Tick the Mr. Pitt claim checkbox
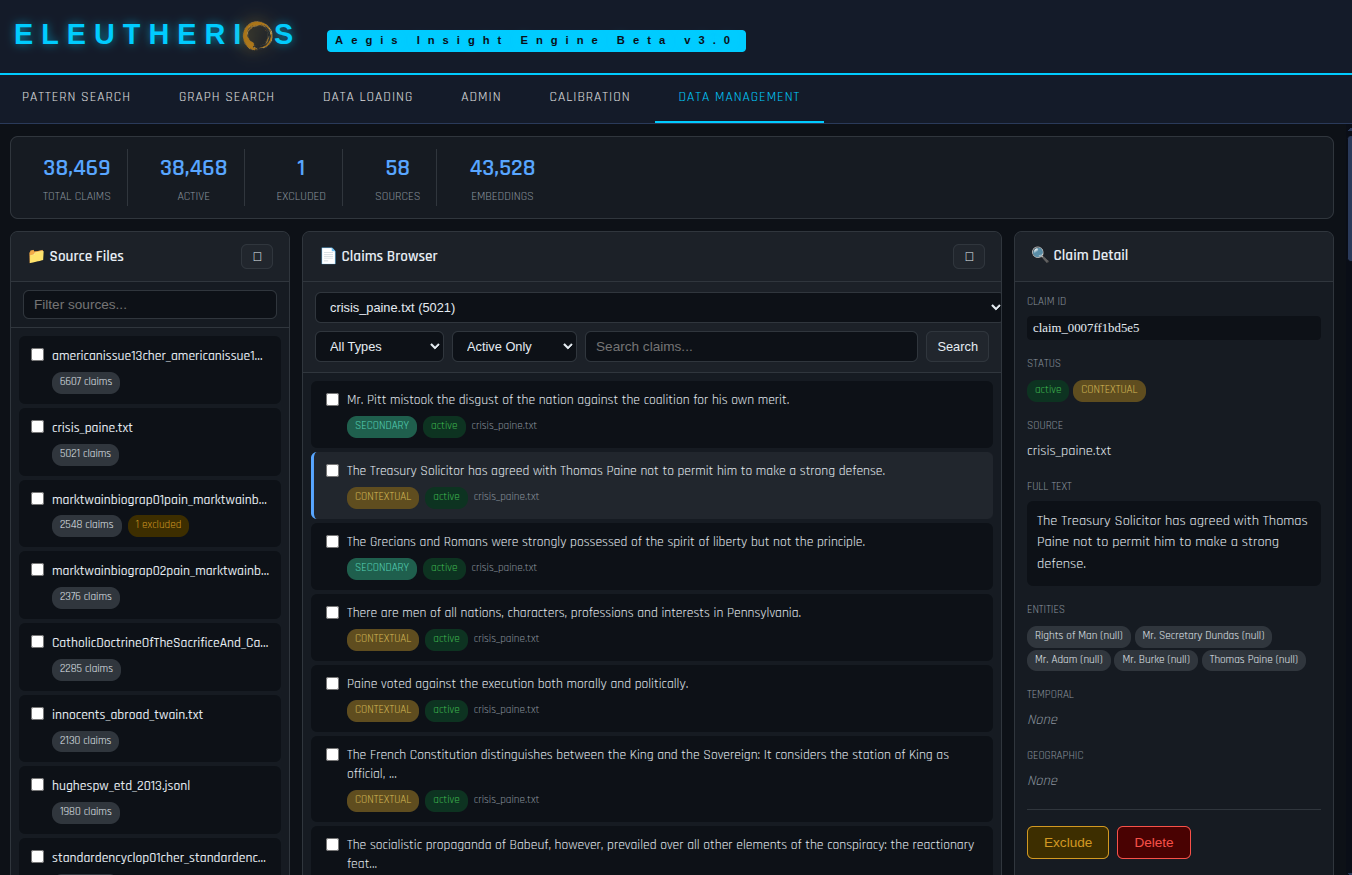This screenshot has height=875, width=1352. pos(333,399)
